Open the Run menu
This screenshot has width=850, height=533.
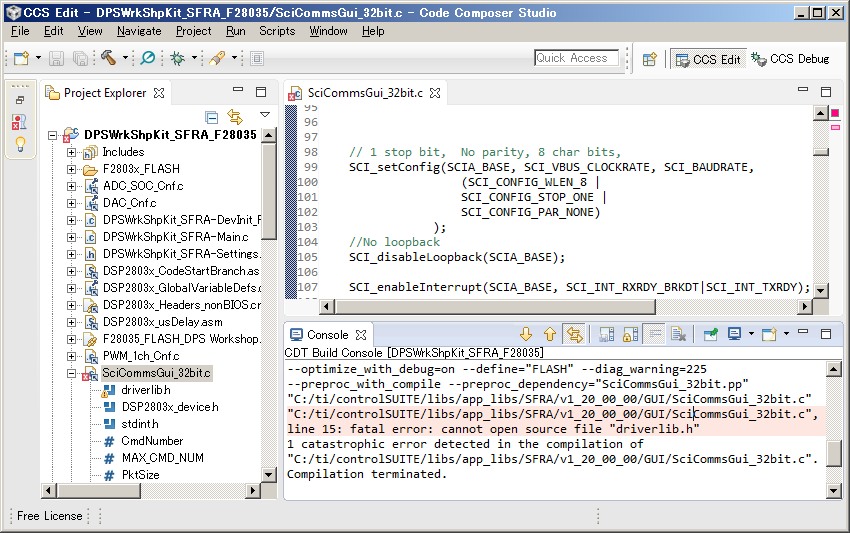(x=236, y=31)
